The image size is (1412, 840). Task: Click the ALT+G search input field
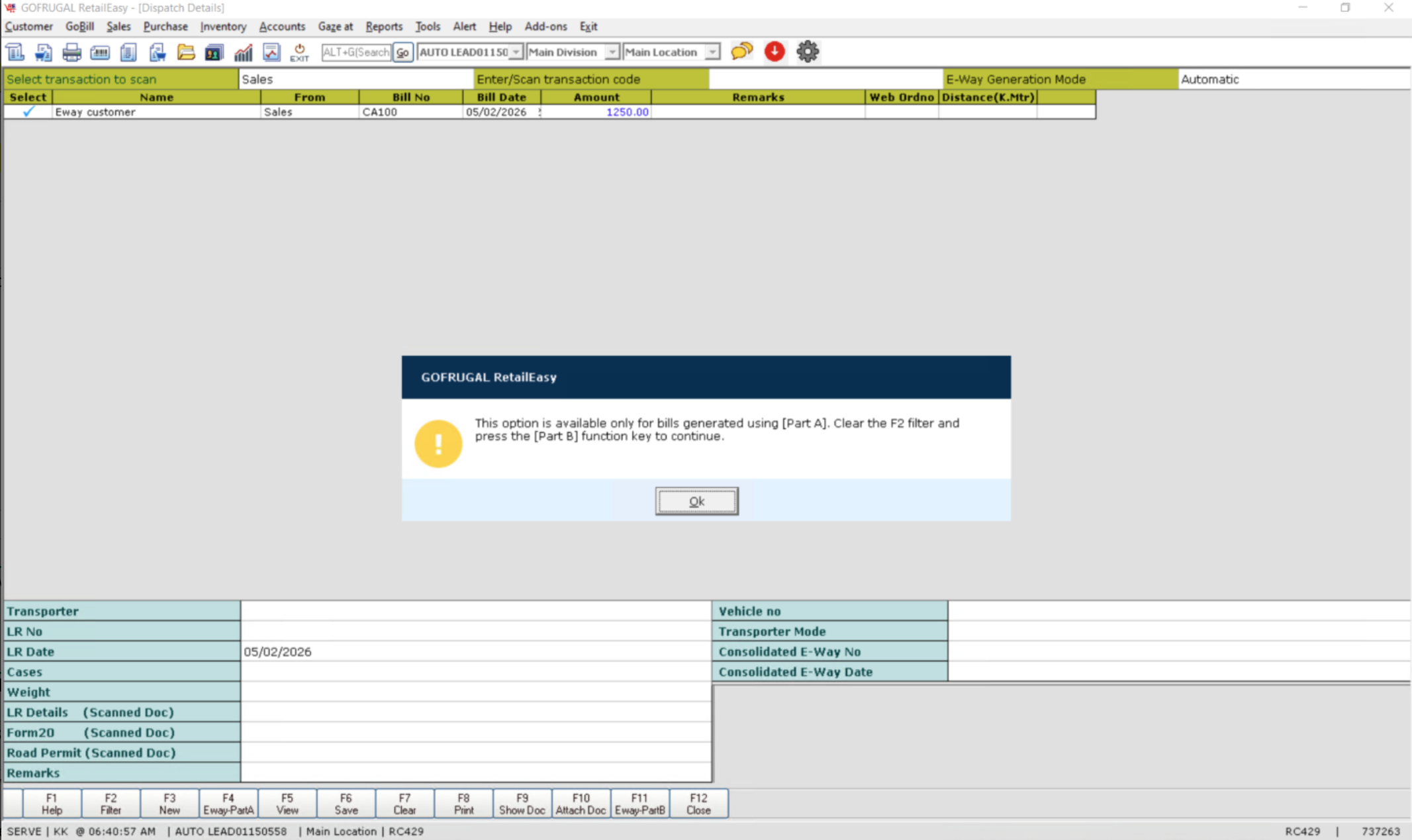pos(356,52)
